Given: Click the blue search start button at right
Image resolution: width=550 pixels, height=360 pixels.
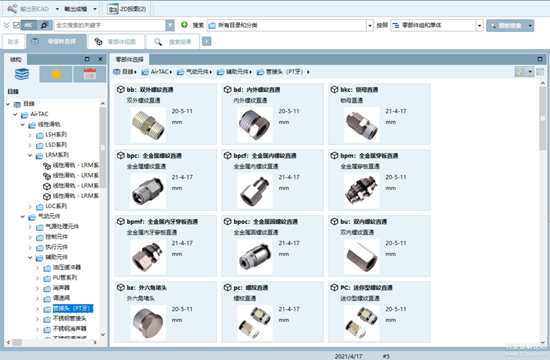Looking at the screenshot, I should pyautogui.click(x=507, y=26).
